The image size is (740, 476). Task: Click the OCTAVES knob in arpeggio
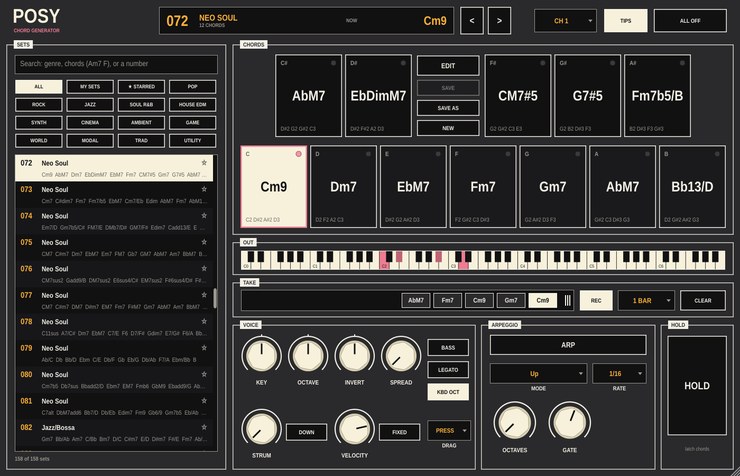click(514, 422)
